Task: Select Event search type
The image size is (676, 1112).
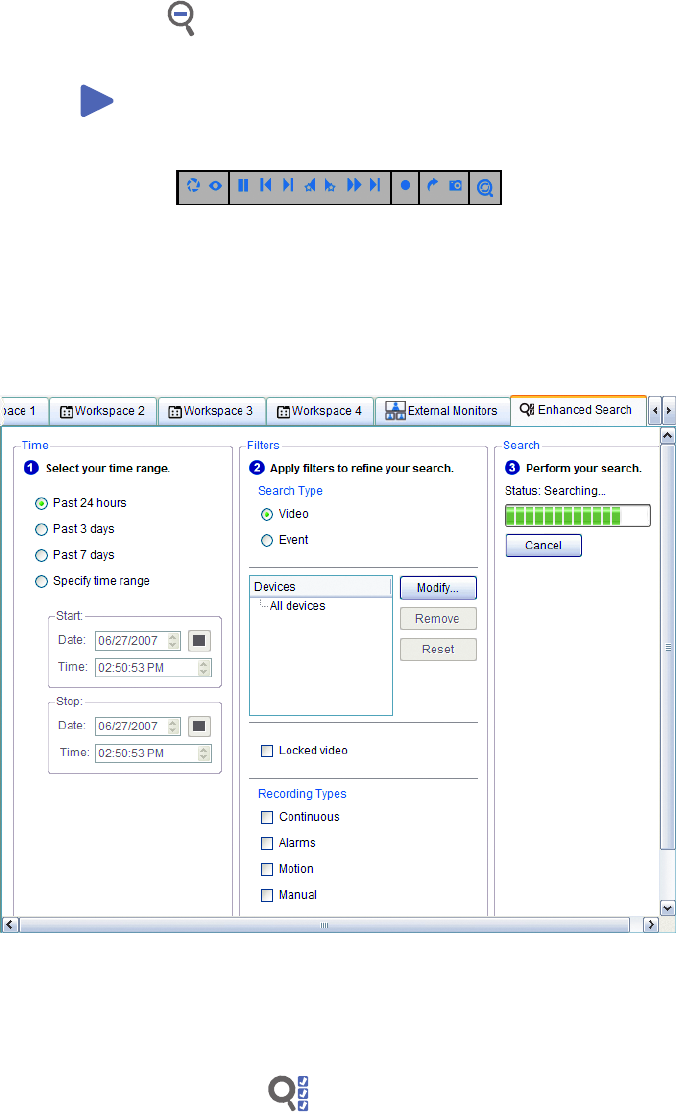Action: point(267,541)
